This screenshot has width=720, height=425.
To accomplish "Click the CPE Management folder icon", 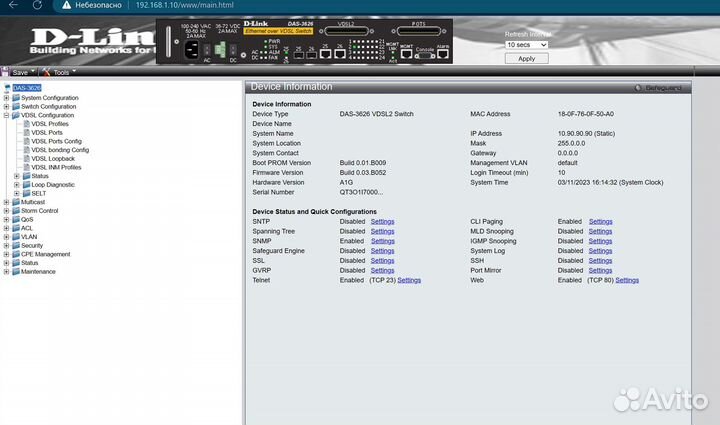I will point(16,254).
